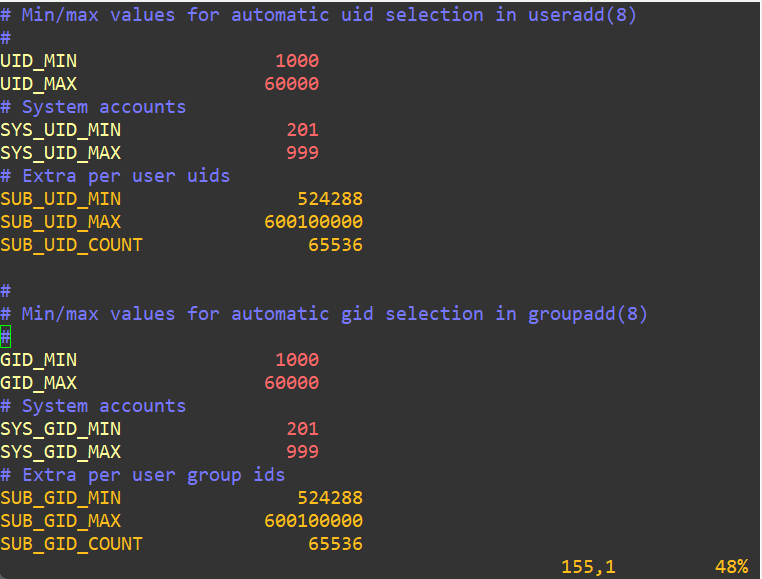The image size is (762, 579).
Task: Place cursor on GID_MAX value 60000
Action: [292, 383]
